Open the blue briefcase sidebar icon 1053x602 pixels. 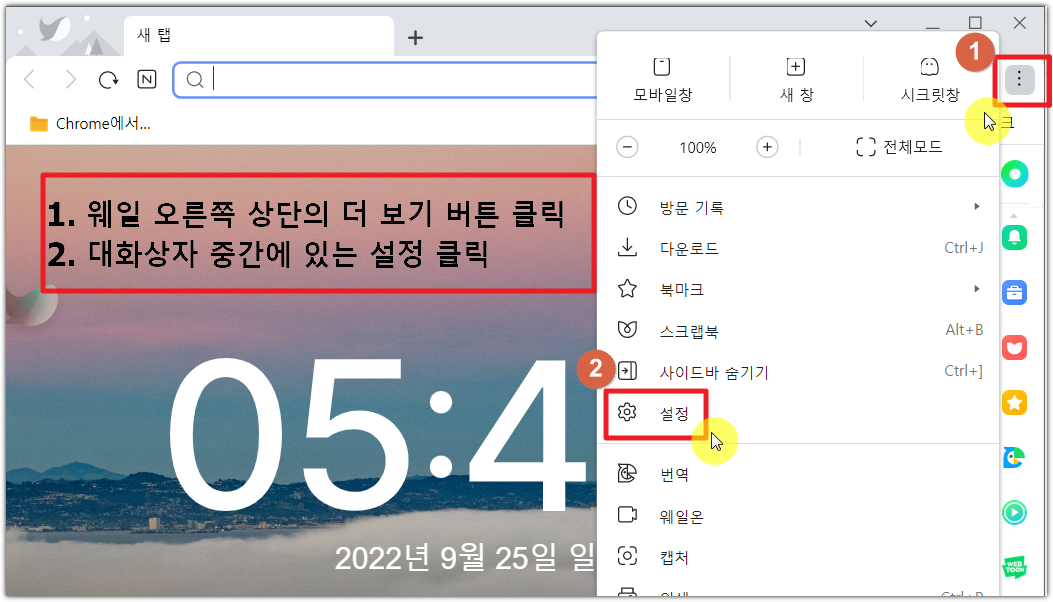tap(1015, 293)
